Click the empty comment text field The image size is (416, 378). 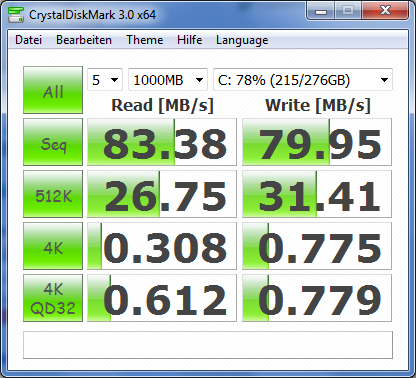(208, 345)
